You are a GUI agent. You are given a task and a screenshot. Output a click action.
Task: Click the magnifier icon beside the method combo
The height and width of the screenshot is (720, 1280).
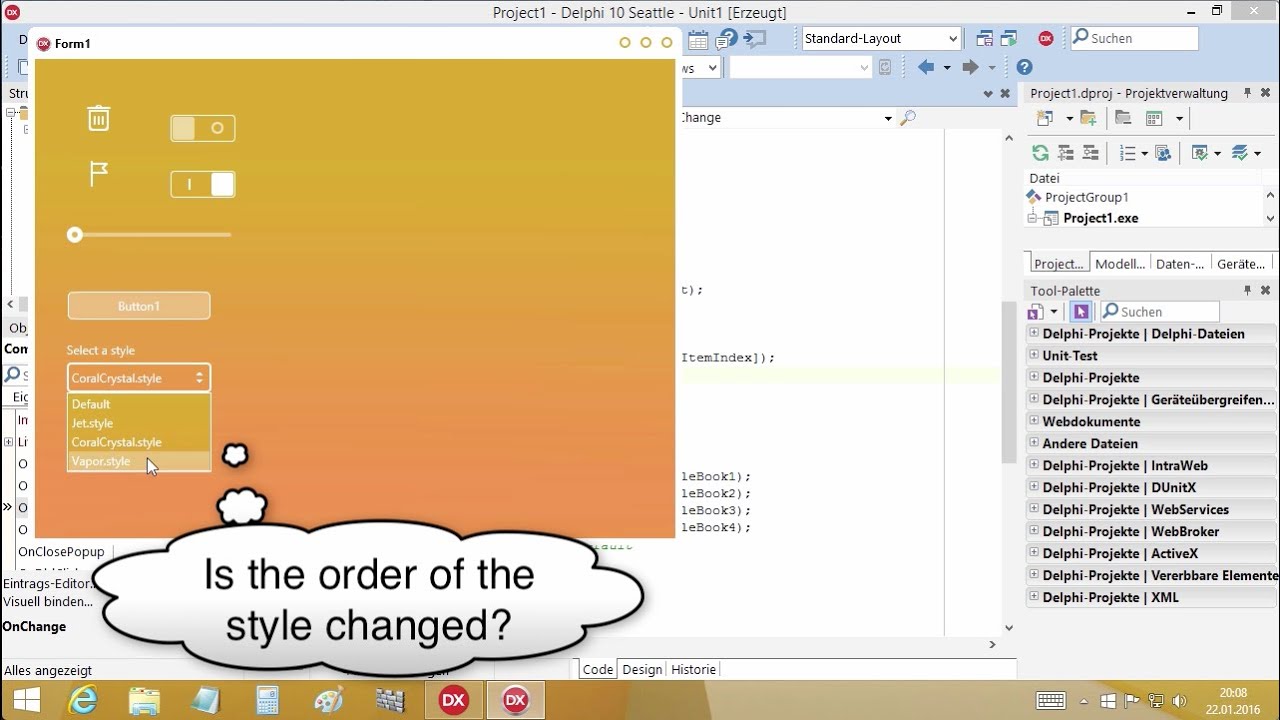point(907,118)
